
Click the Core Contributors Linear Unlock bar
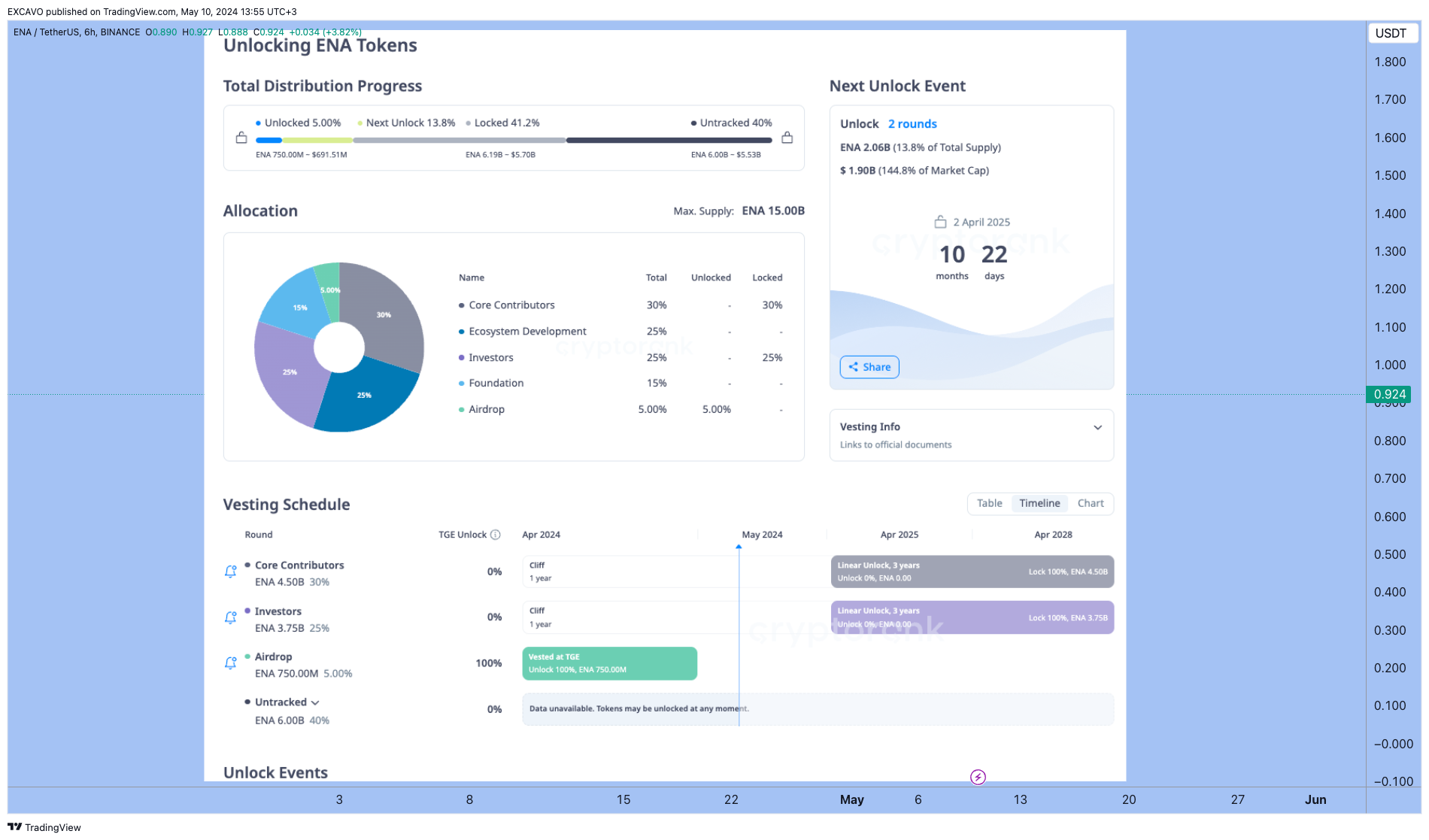pyautogui.click(x=972, y=572)
